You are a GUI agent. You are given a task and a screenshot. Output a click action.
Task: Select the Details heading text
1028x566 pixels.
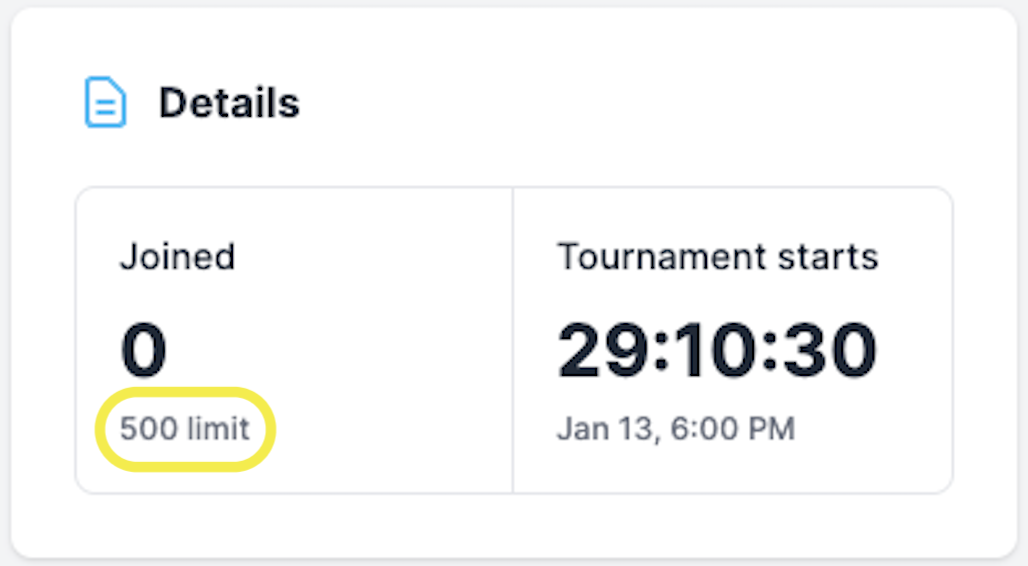pyautogui.click(x=229, y=103)
